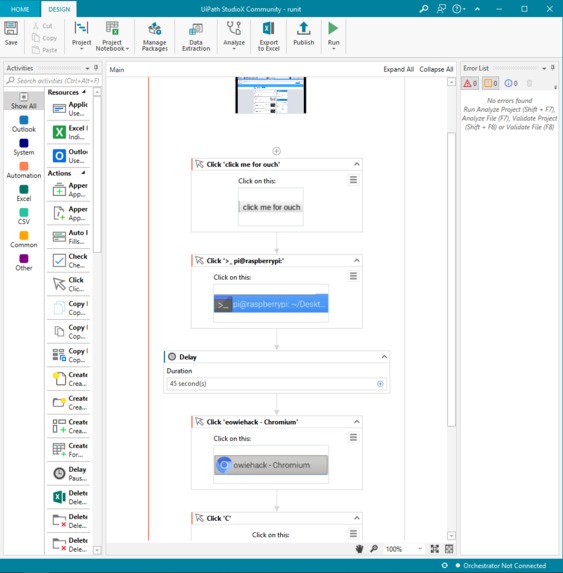Filter activities by Show All
This screenshot has width=563, height=573.
click(24, 101)
